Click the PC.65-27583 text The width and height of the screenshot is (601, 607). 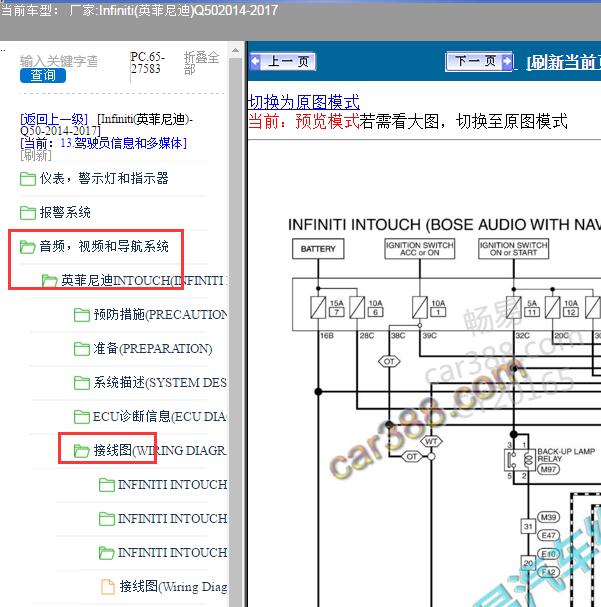147,63
